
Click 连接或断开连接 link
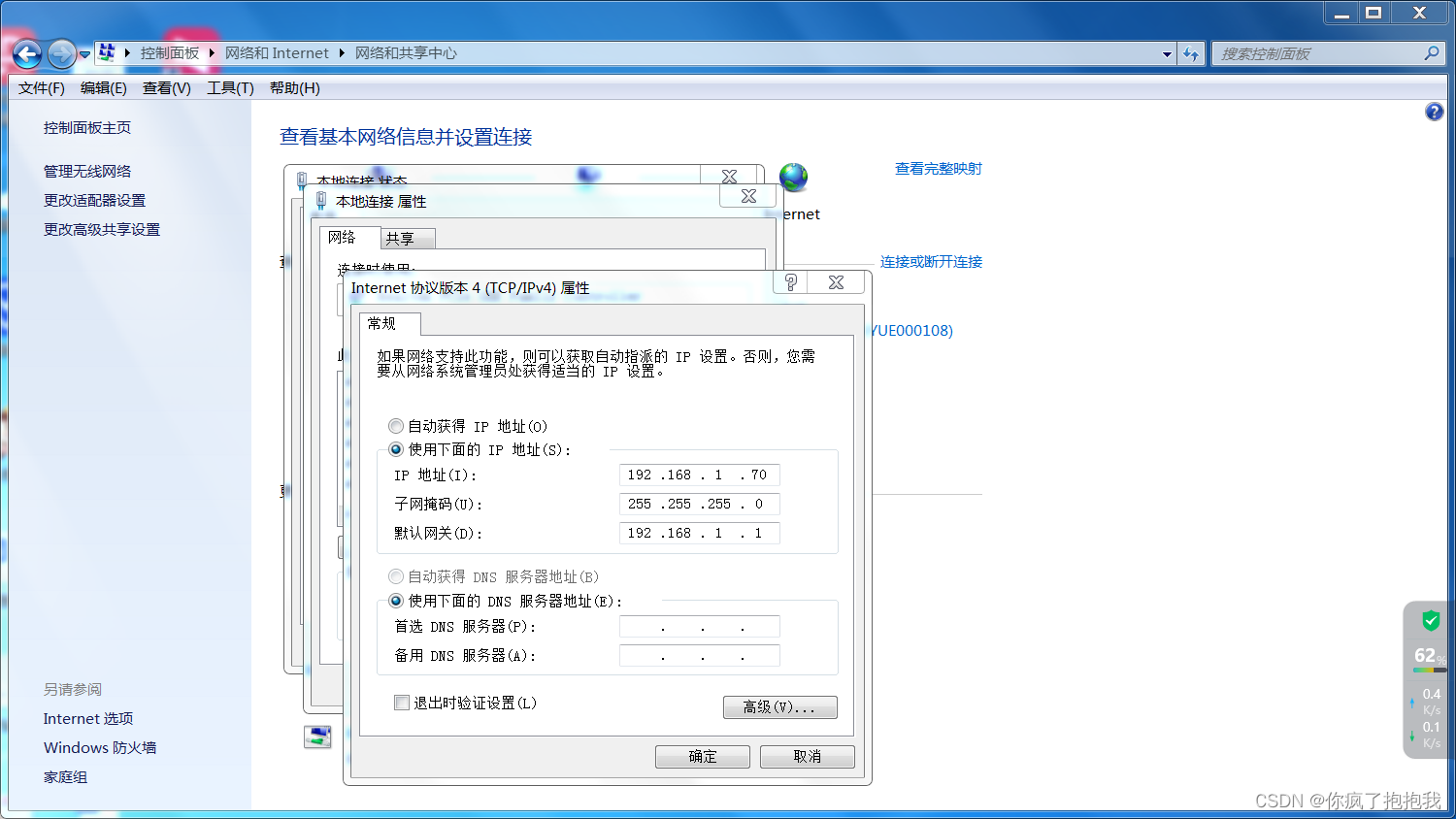coord(931,262)
